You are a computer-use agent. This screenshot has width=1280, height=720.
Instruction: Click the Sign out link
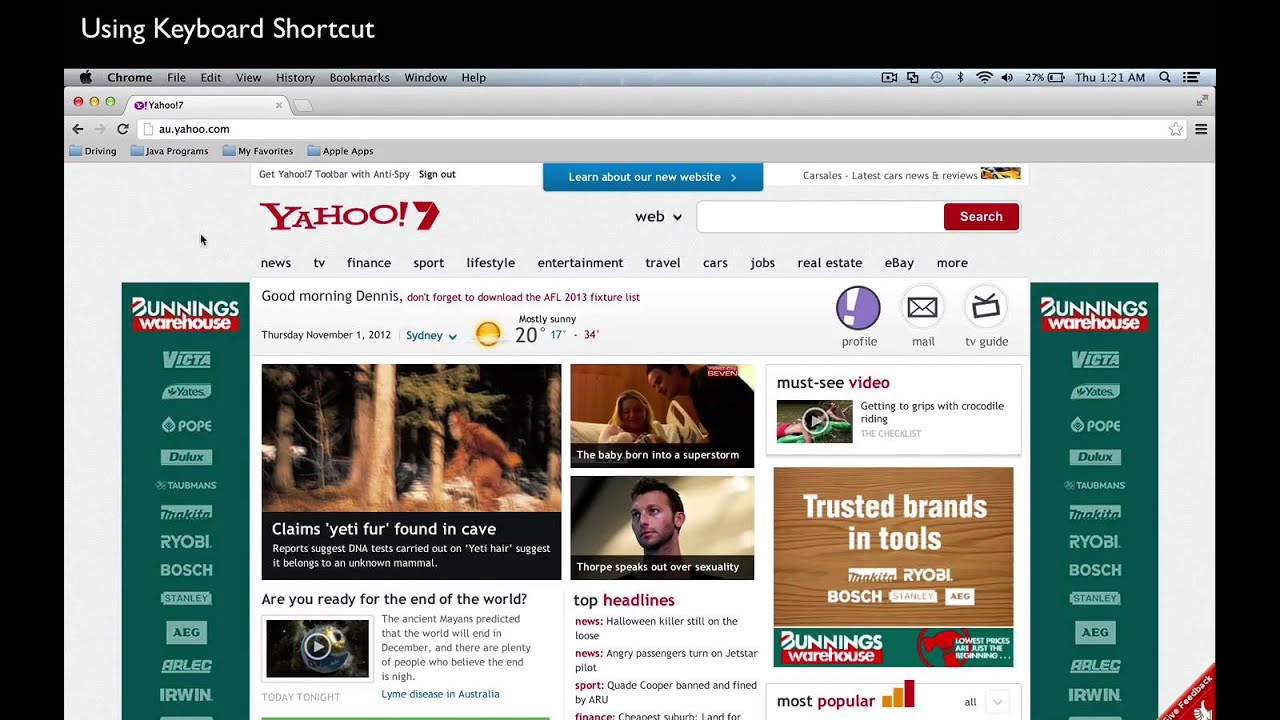click(x=437, y=174)
